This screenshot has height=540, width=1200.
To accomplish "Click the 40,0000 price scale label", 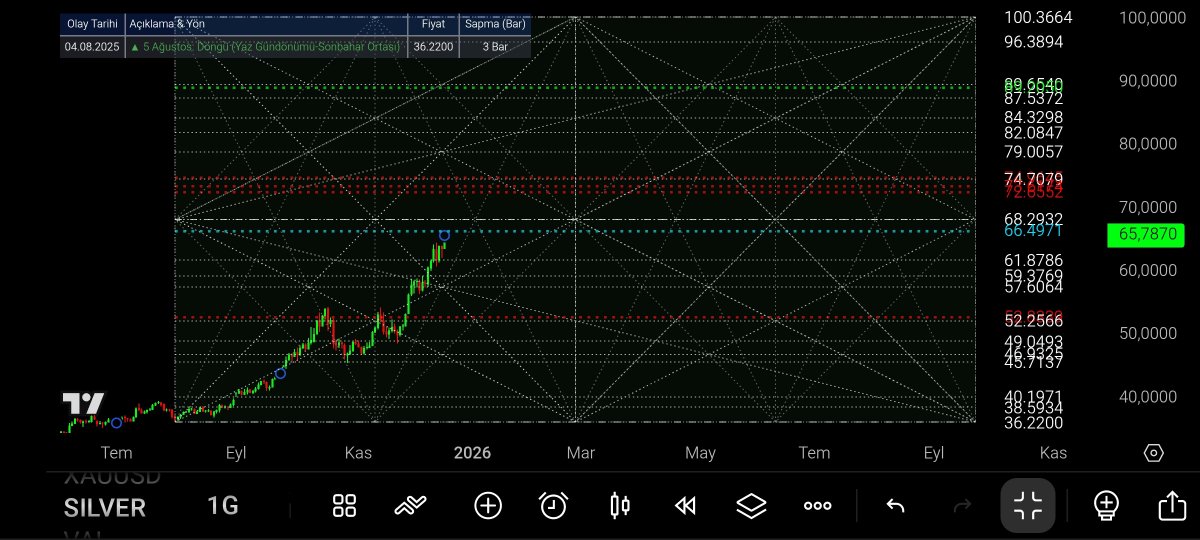I will tap(1147, 397).
